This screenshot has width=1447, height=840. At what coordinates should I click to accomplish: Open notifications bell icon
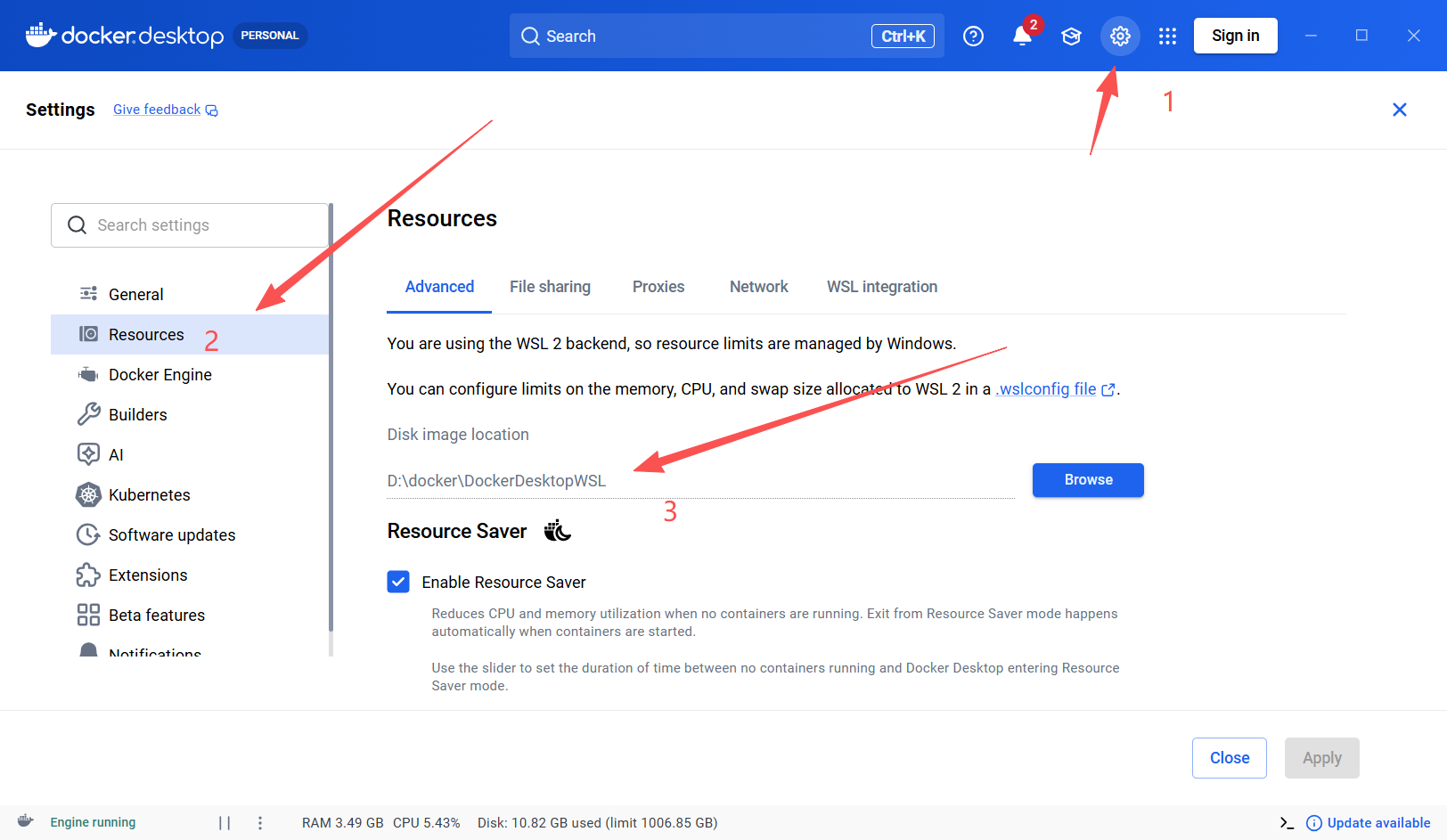click(x=1022, y=36)
